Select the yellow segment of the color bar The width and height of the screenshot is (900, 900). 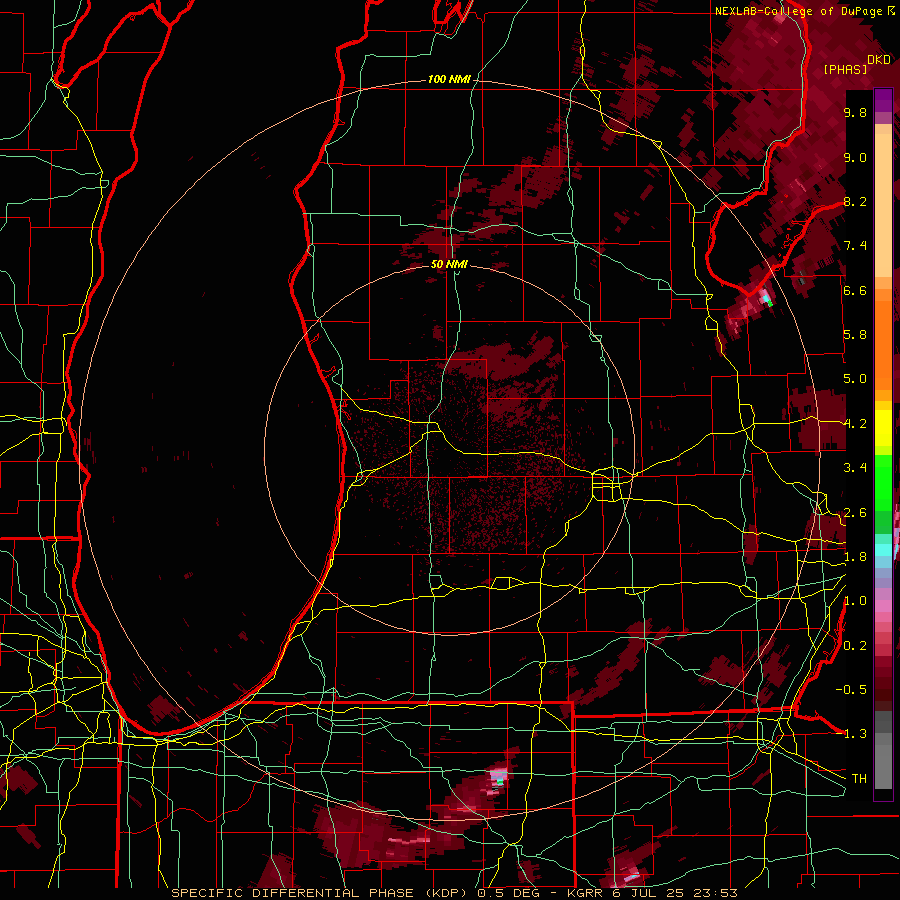coord(883,428)
